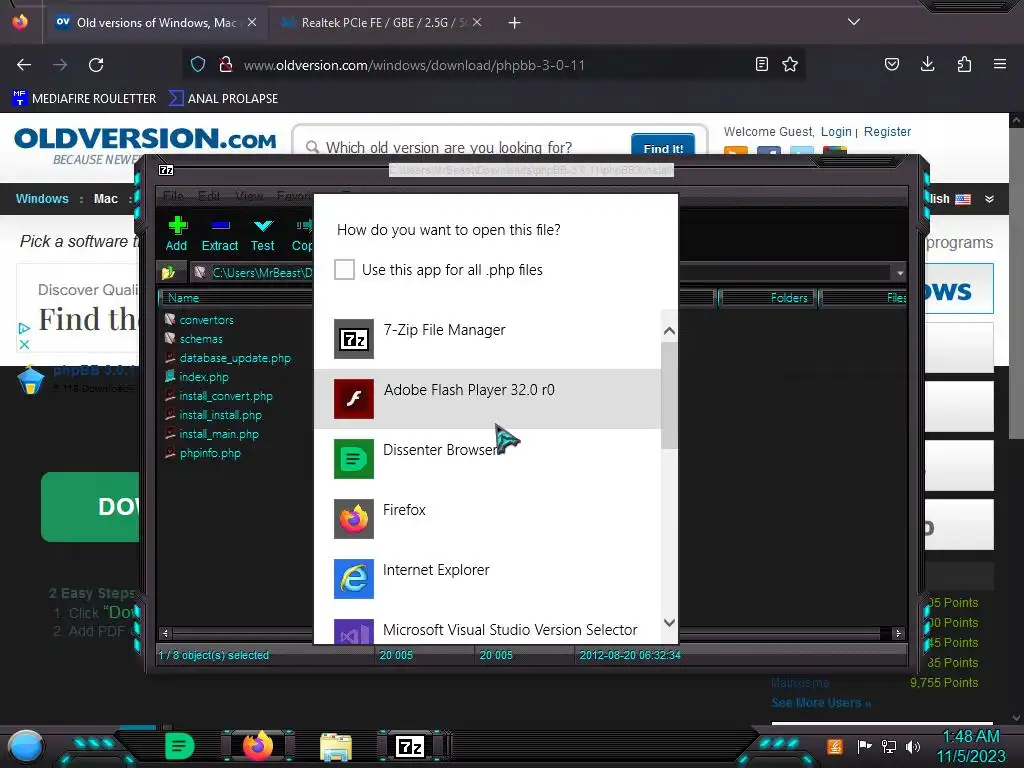This screenshot has height=768, width=1024.
Task: Click the Action Center flag tray icon
Action: point(864,746)
